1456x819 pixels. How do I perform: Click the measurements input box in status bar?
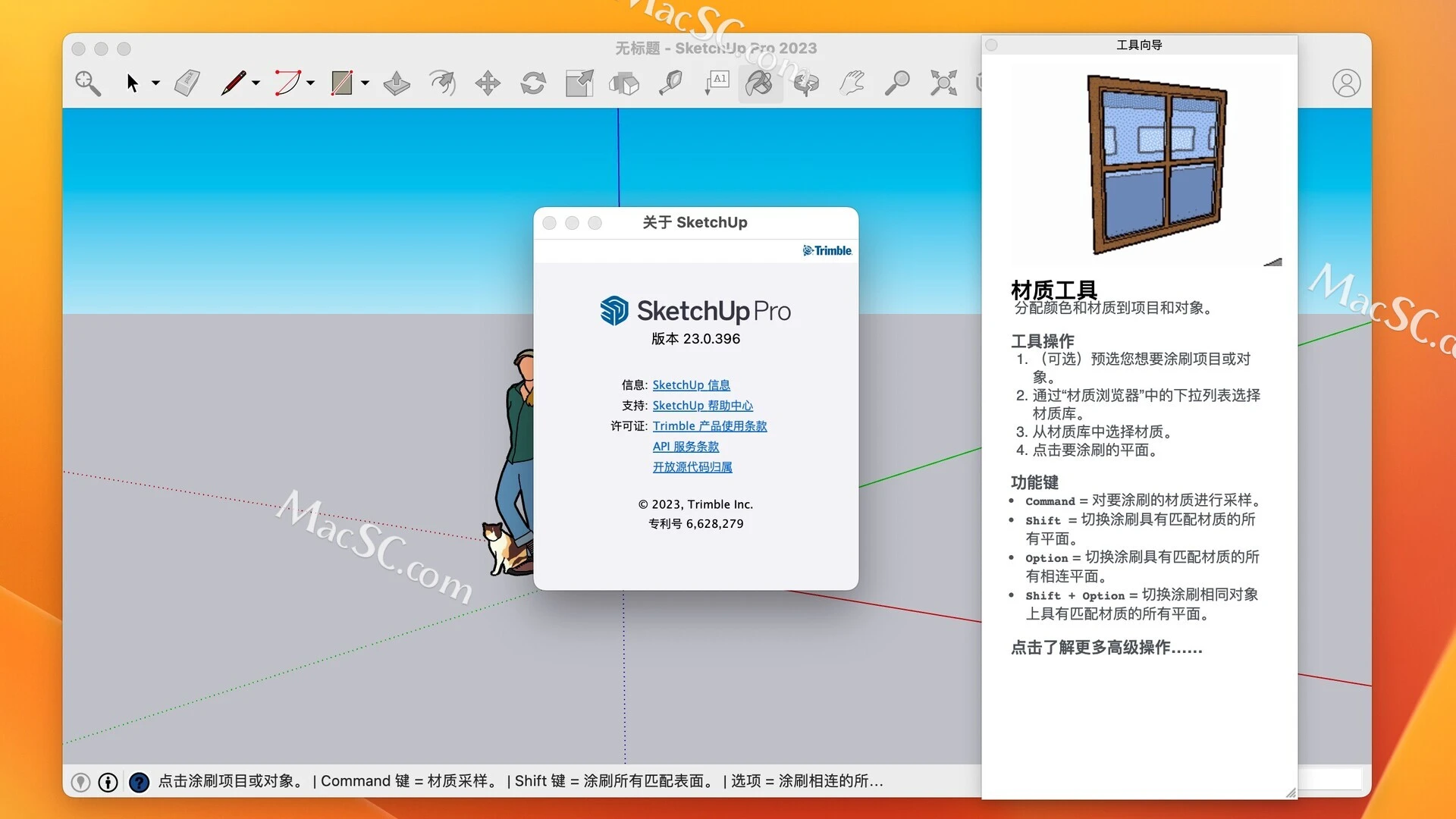click(x=1330, y=780)
